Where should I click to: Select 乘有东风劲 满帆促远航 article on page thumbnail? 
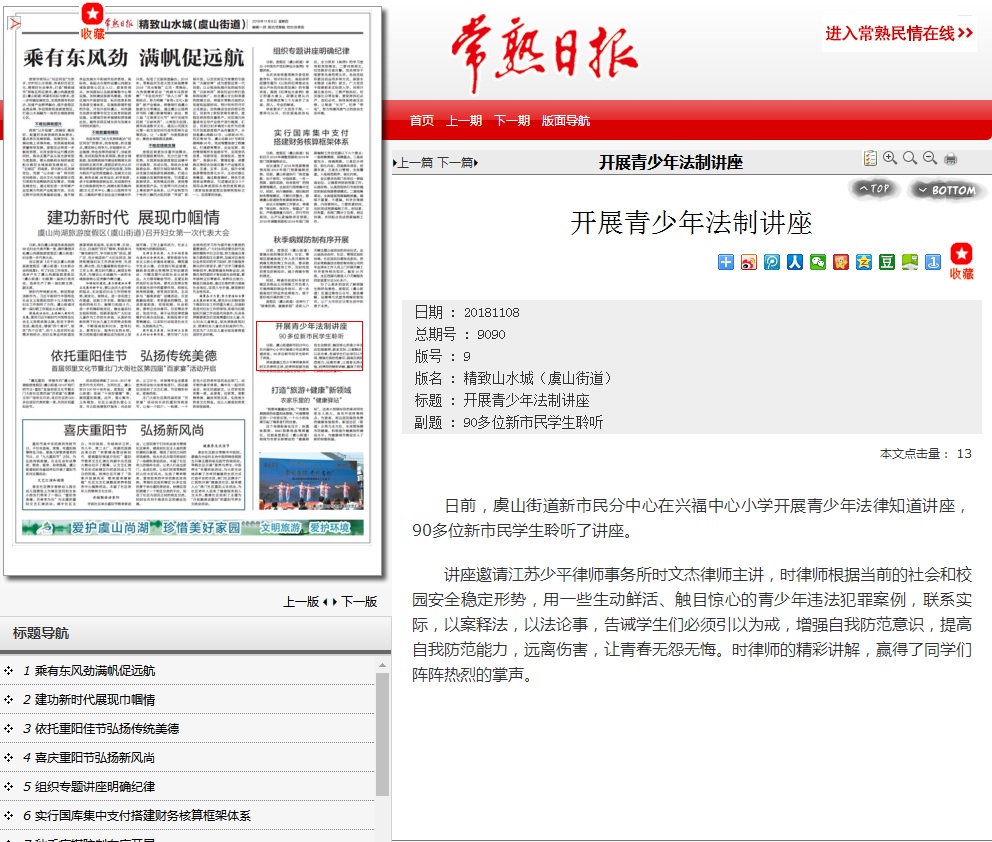(133, 120)
